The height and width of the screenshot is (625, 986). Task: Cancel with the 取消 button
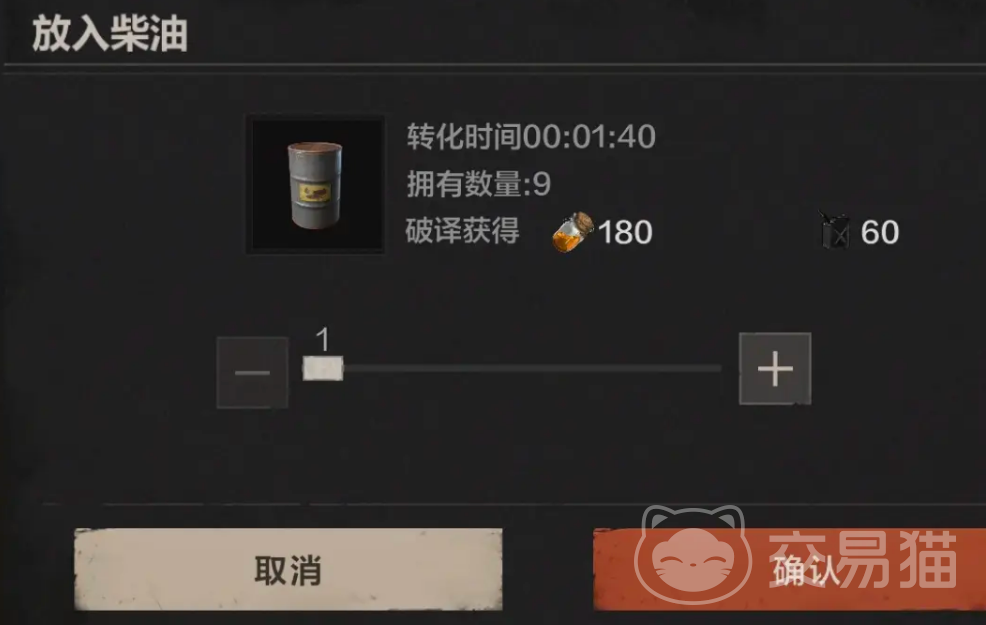(288, 570)
